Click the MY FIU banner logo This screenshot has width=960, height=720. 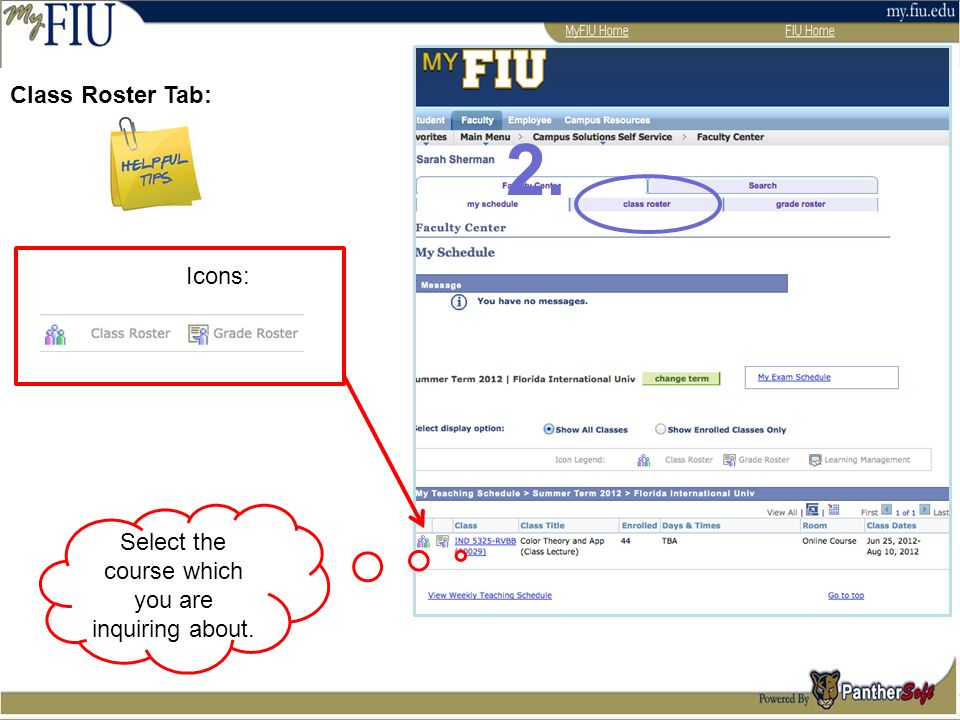tap(484, 69)
